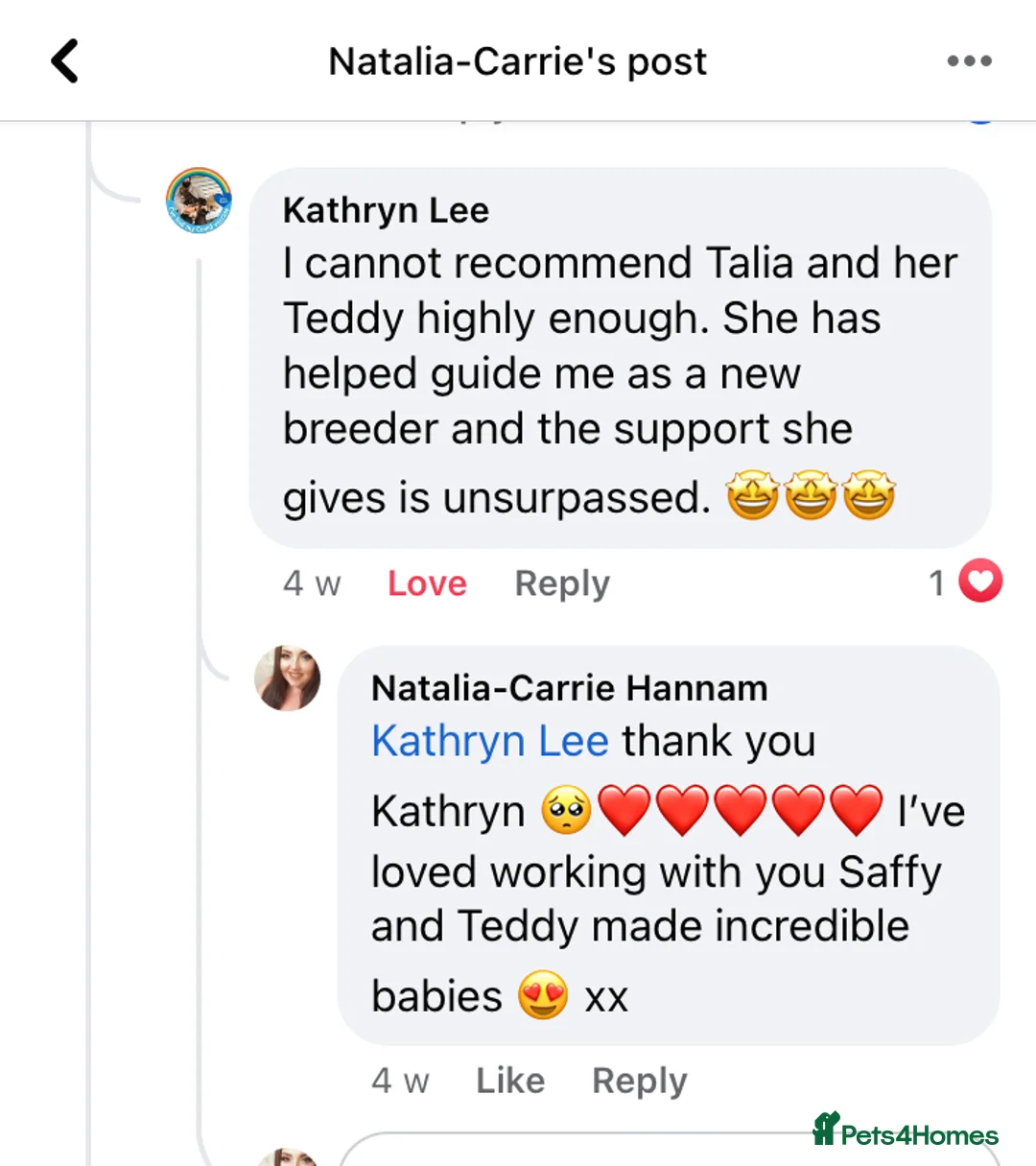Select the Natalia-Carrie's post title

tap(517, 60)
